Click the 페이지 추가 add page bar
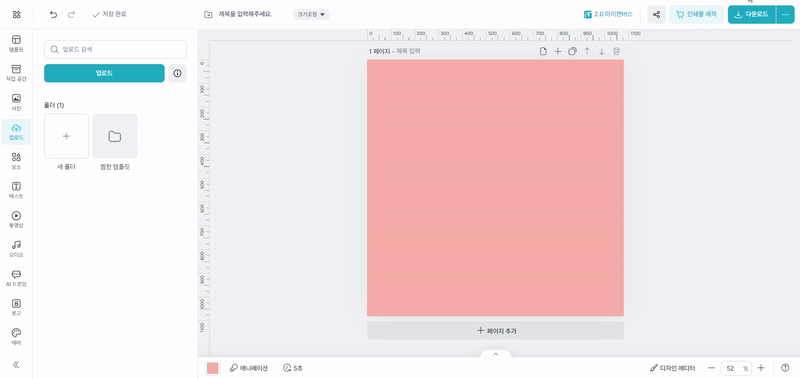800x378 pixels. (x=495, y=331)
